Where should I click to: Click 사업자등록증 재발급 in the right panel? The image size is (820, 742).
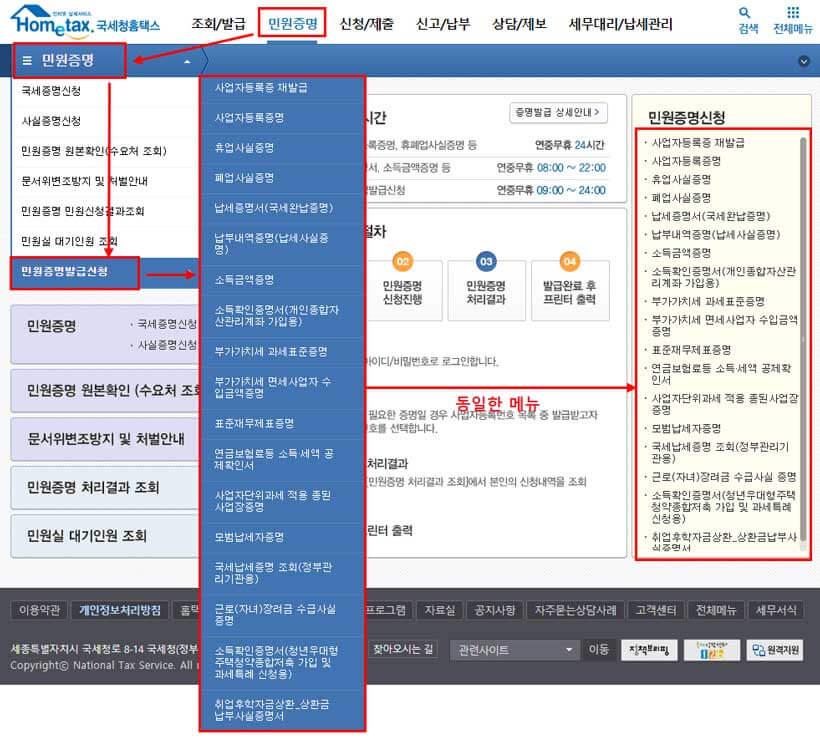[698, 143]
